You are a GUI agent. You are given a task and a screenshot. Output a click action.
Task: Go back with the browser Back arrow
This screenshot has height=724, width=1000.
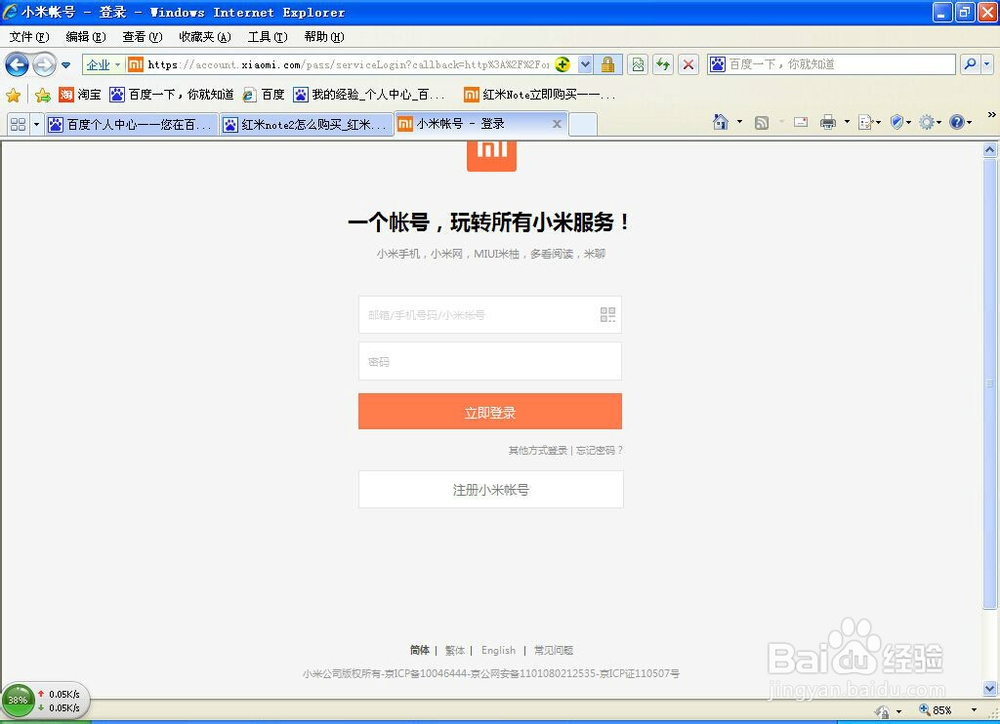coord(17,64)
